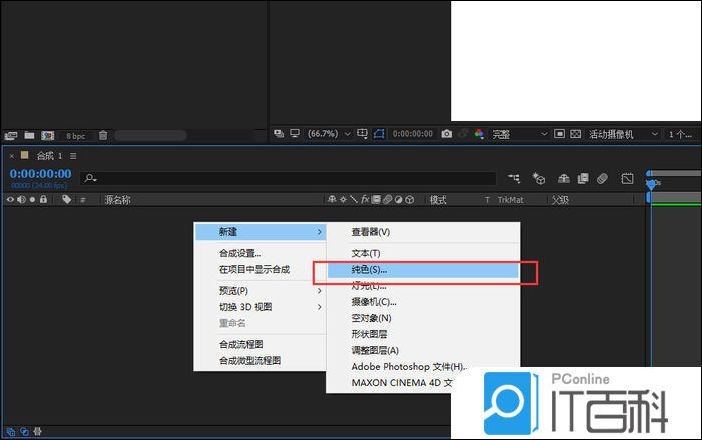Open the (66.7%) magnification dropdown

tap(329, 134)
